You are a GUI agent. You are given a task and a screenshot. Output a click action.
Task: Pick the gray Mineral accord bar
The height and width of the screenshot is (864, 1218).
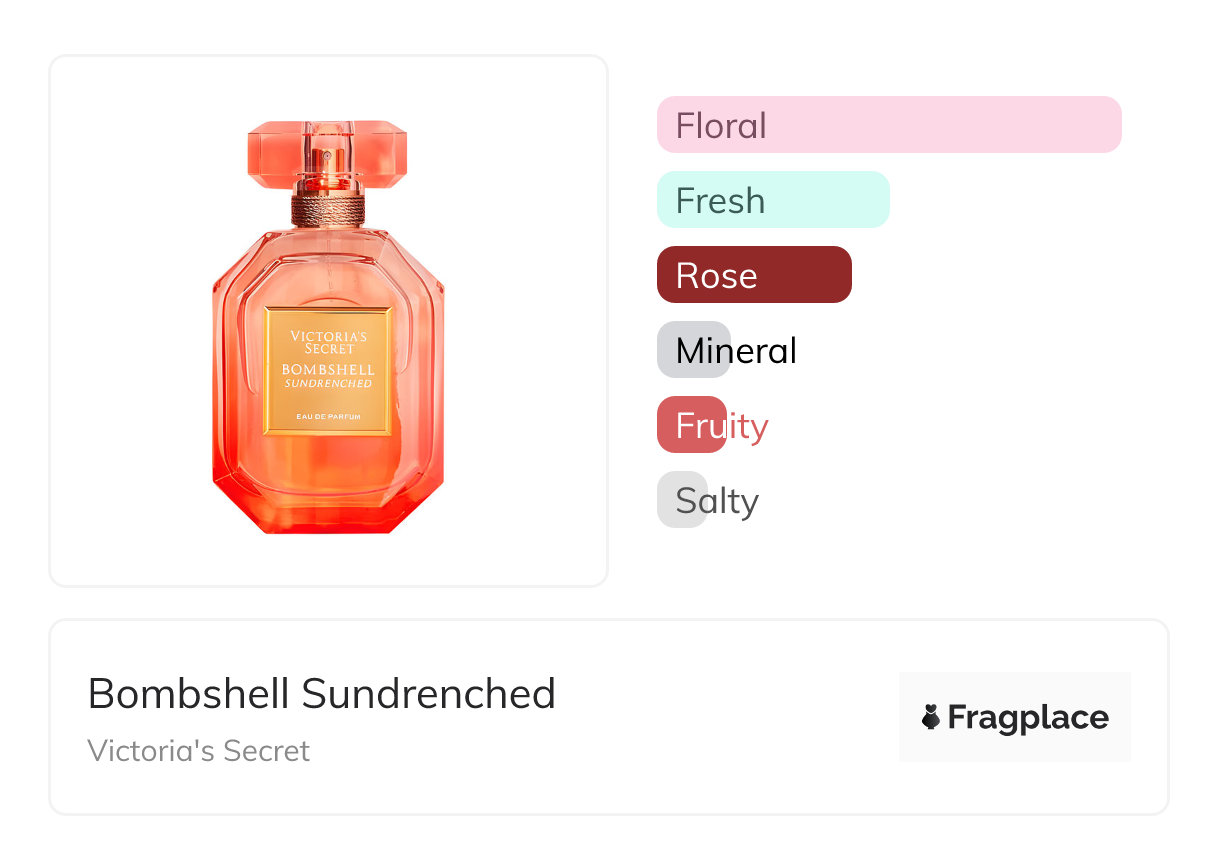pyautogui.click(x=694, y=350)
